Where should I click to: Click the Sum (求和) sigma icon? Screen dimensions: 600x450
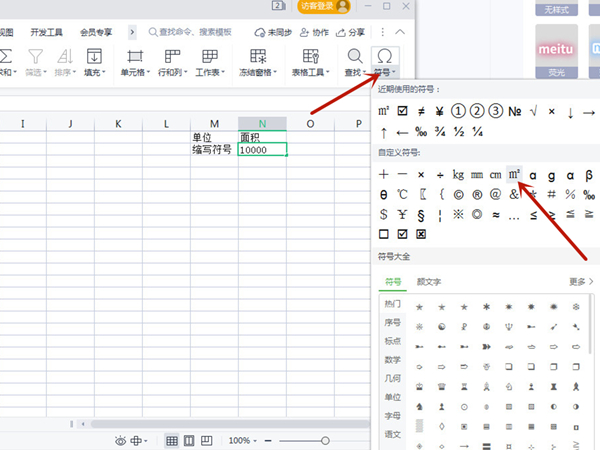point(6,56)
